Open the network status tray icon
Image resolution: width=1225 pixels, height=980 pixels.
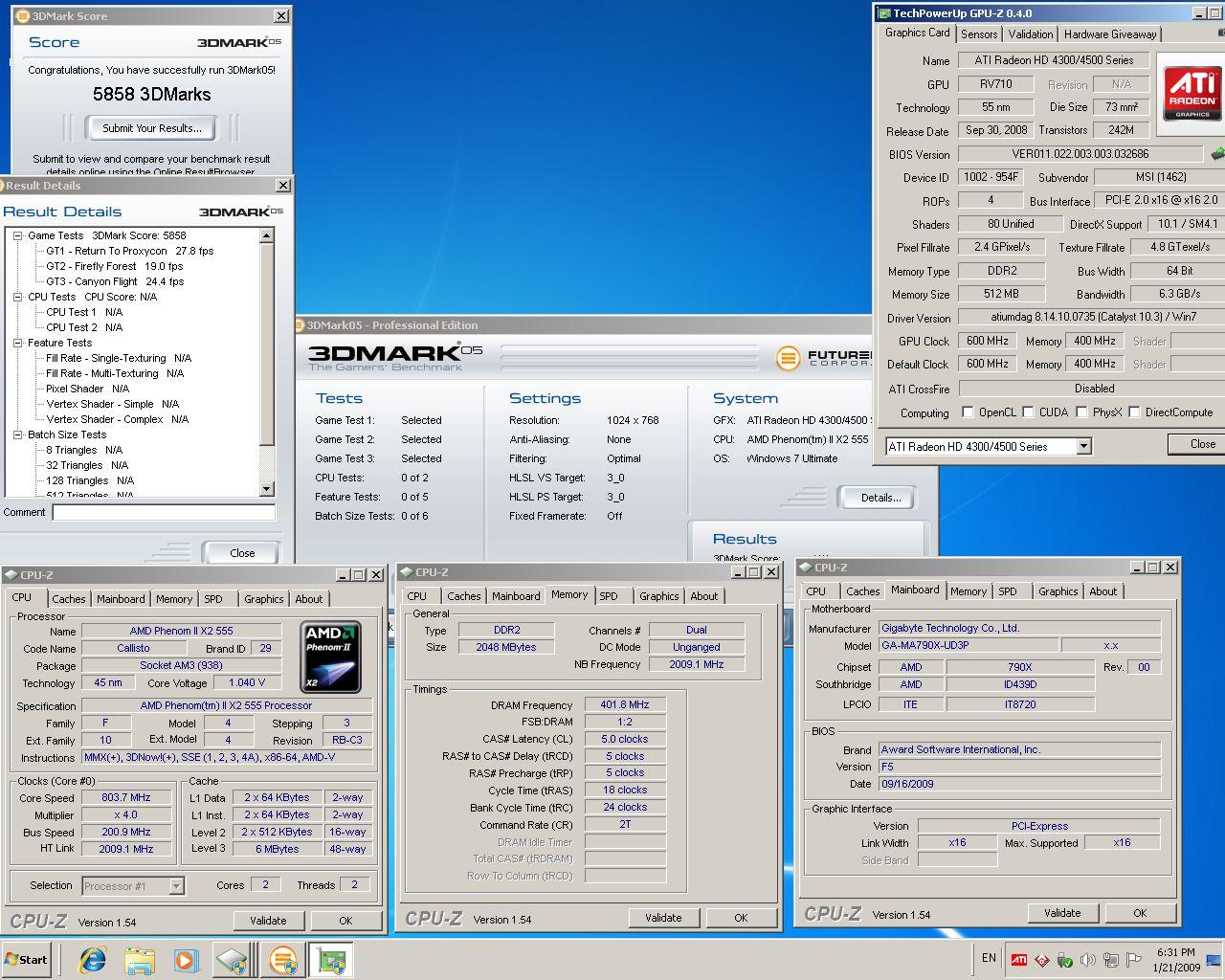(1111, 959)
